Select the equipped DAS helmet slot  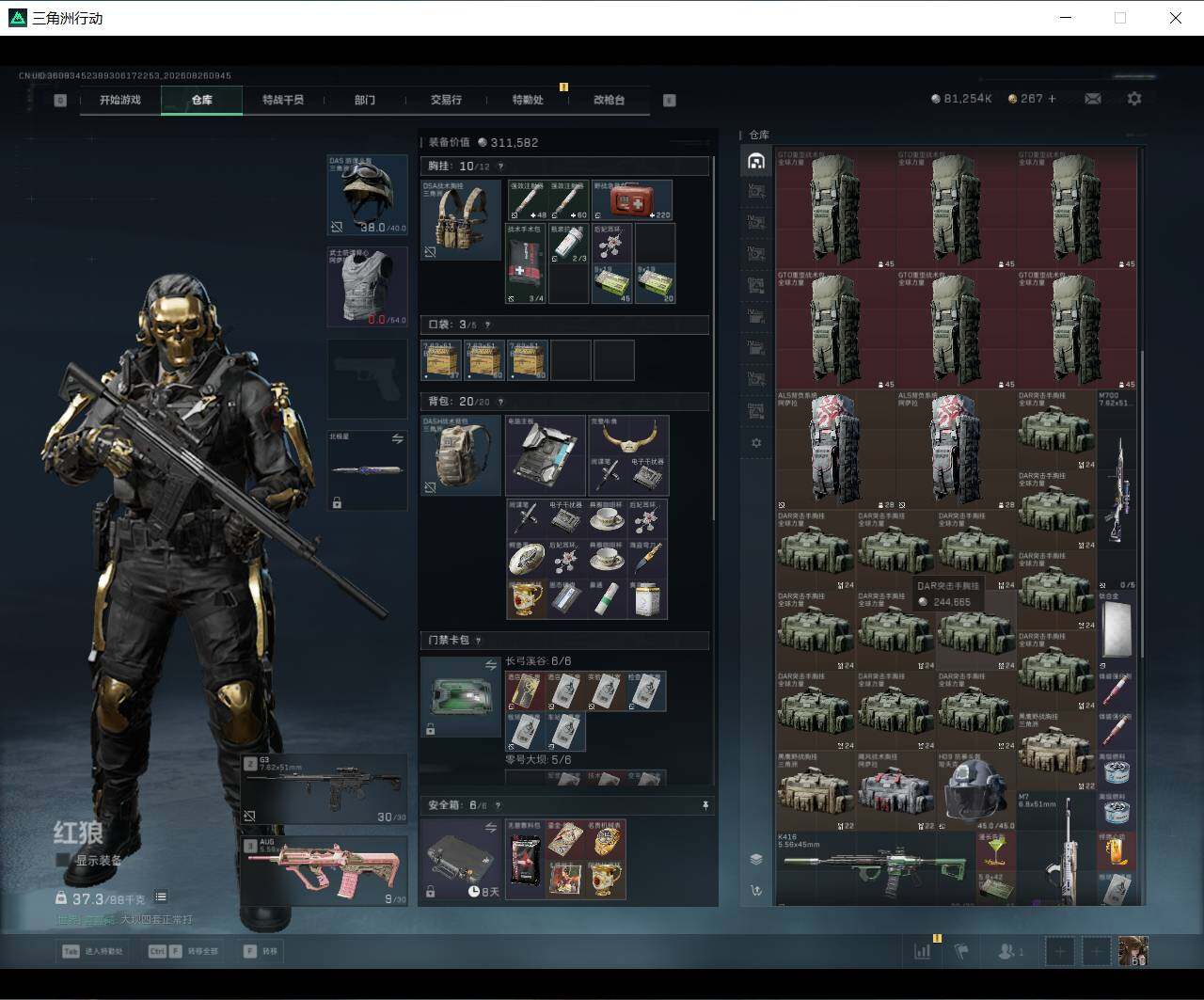(368, 195)
